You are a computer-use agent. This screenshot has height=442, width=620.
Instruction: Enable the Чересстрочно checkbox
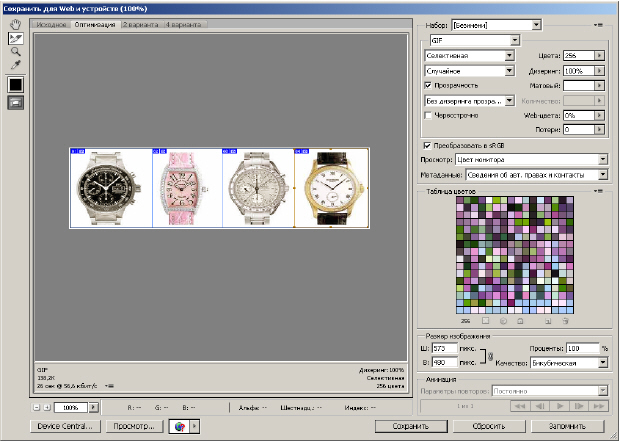pyautogui.click(x=429, y=115)
